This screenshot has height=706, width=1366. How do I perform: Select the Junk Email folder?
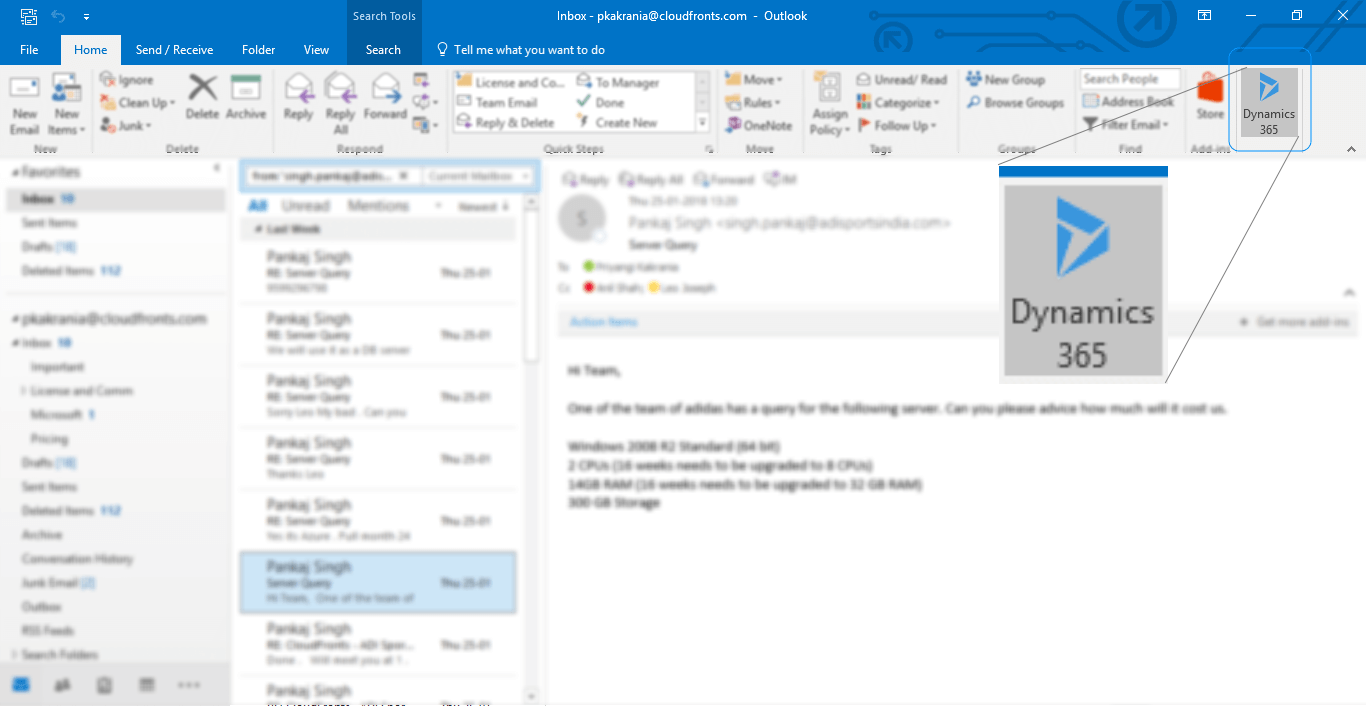[x=59, y=583]
